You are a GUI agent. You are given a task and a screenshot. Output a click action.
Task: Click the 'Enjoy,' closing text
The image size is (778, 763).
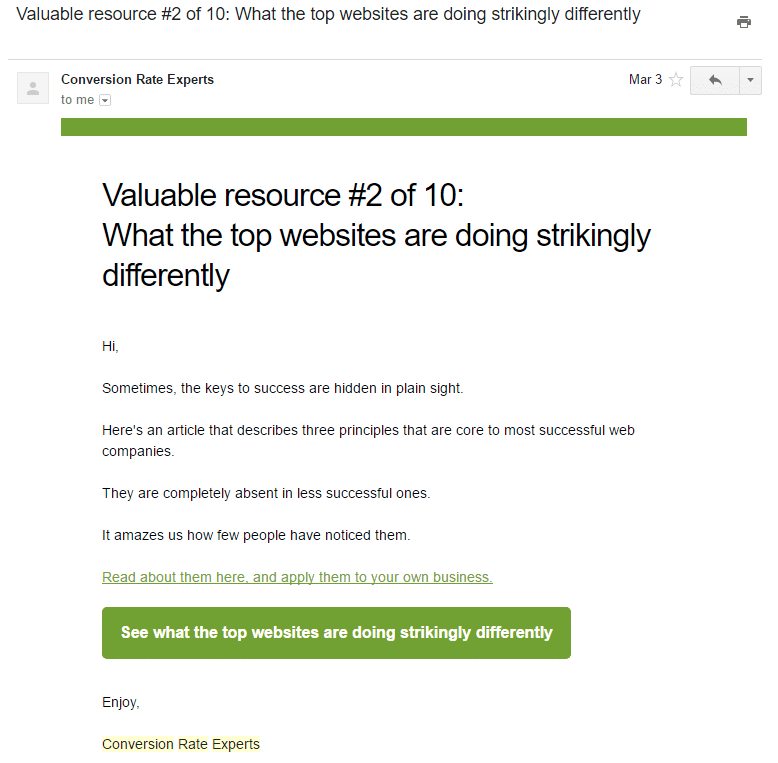(121, 702)
